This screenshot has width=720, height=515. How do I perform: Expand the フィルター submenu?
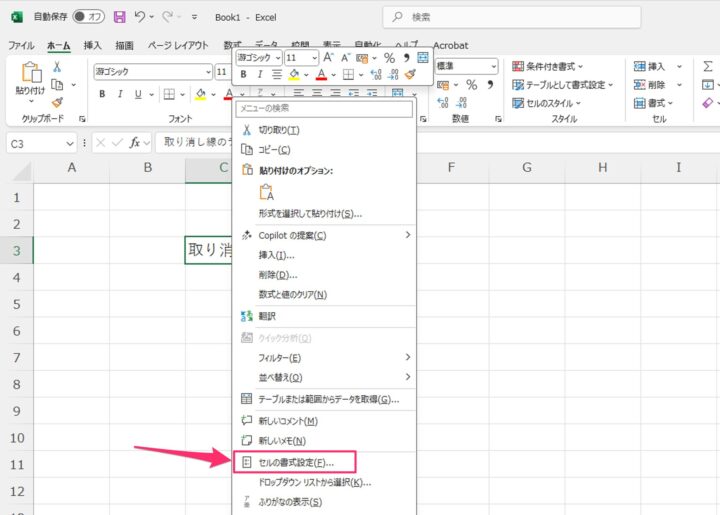408,357
